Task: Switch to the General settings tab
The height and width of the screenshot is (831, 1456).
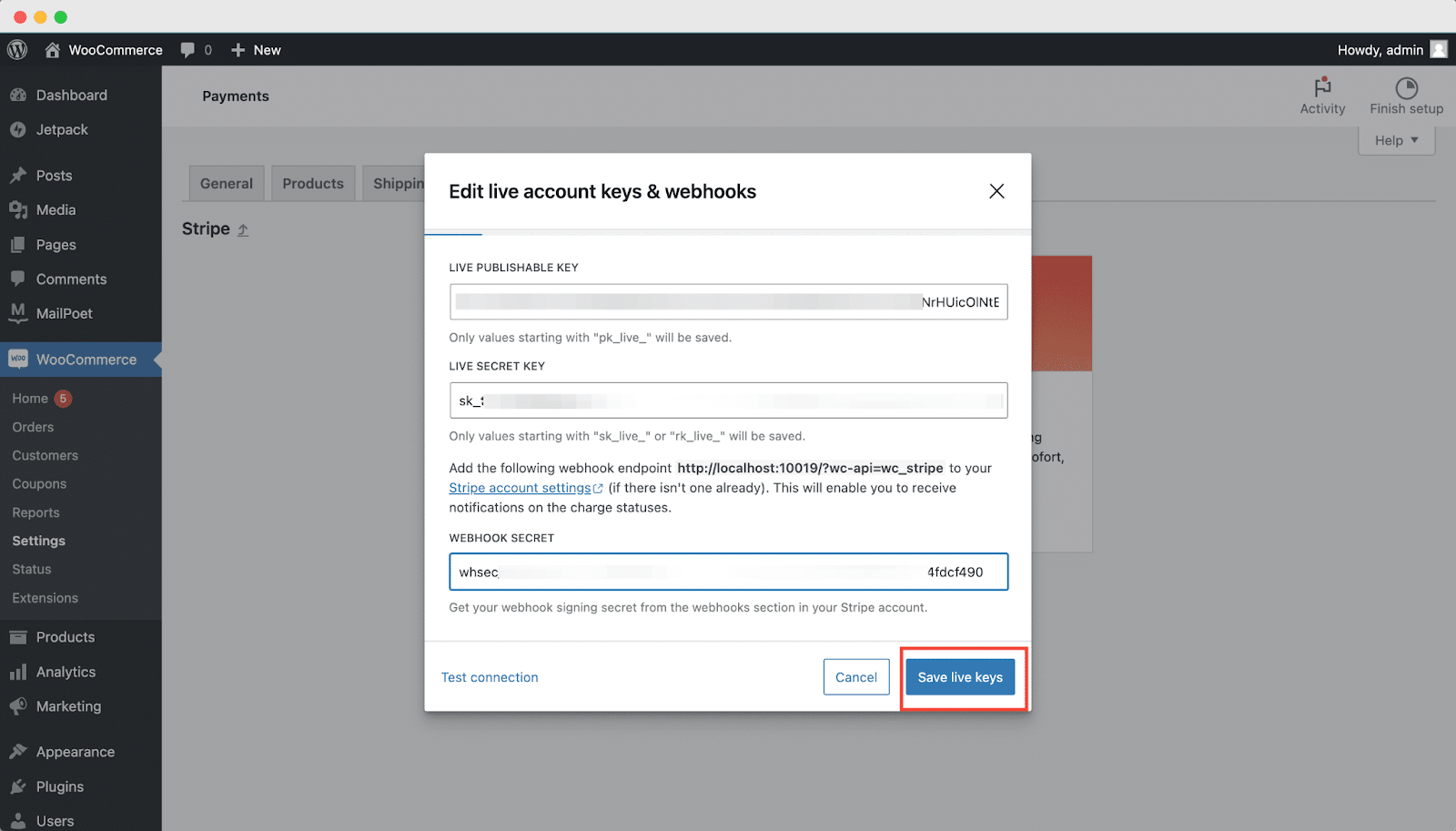Action: [227, 184]
